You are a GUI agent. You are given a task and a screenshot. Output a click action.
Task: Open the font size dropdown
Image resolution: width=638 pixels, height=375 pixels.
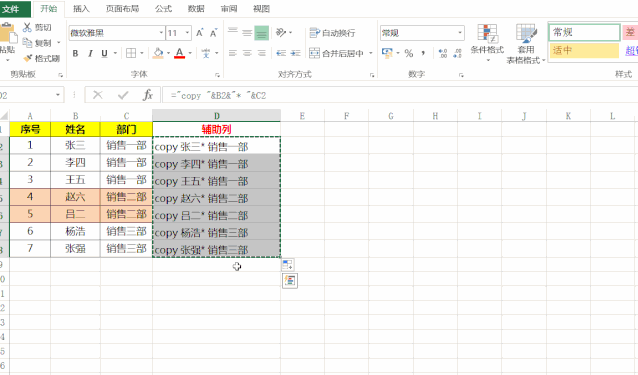(187, 33)
